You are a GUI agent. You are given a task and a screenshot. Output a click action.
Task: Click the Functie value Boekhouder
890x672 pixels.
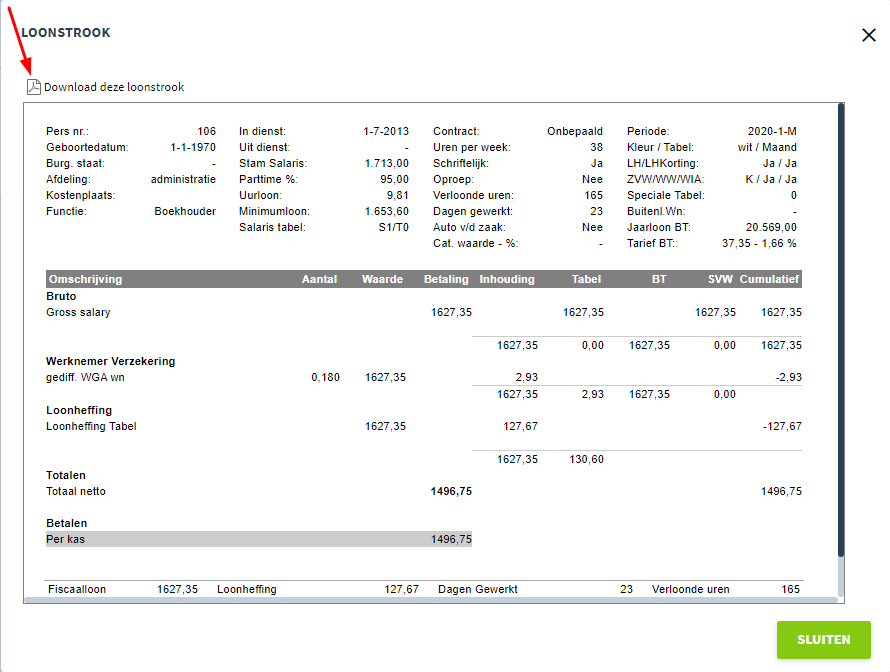pos(185,211)
